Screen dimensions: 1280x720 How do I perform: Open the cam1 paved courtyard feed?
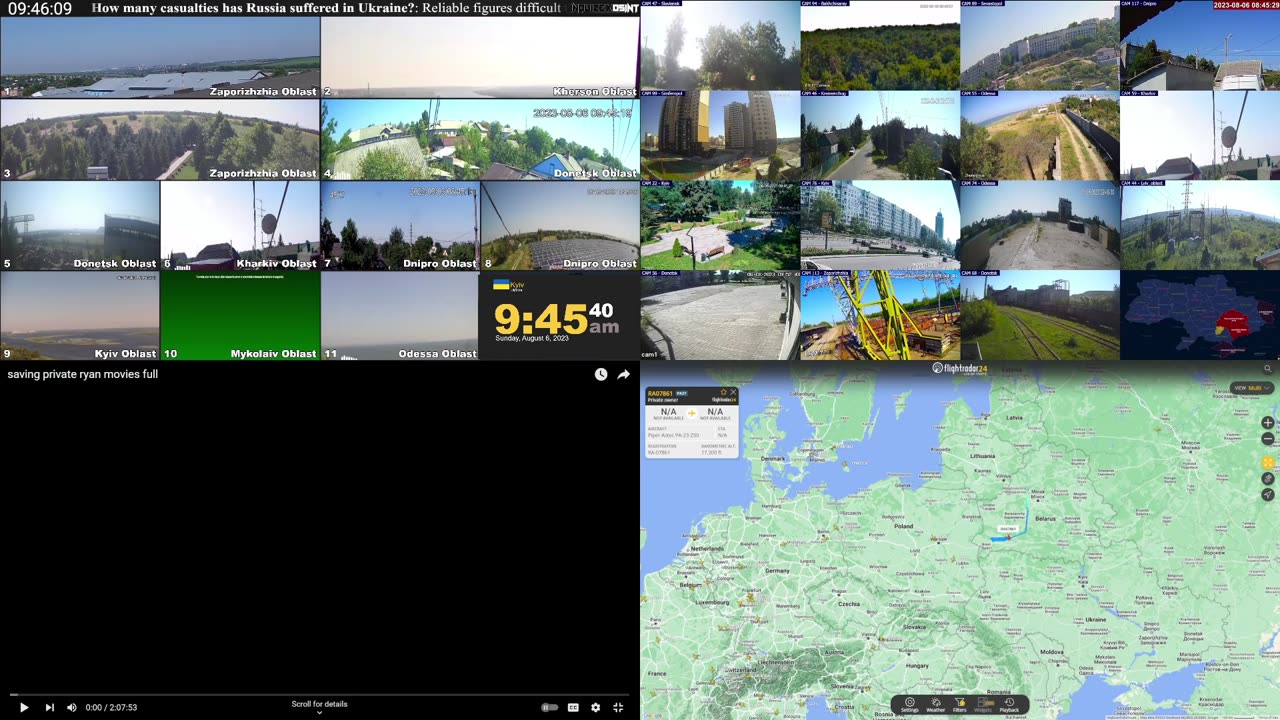720,315
